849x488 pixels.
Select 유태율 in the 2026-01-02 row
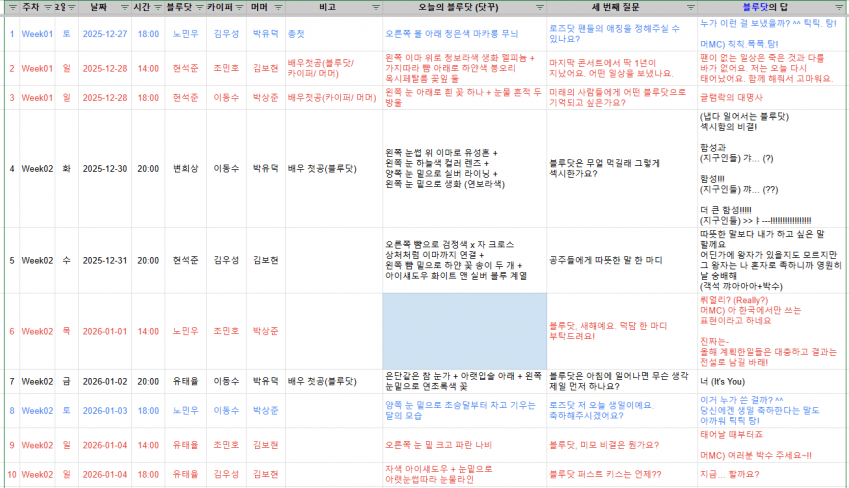point(185,382)
